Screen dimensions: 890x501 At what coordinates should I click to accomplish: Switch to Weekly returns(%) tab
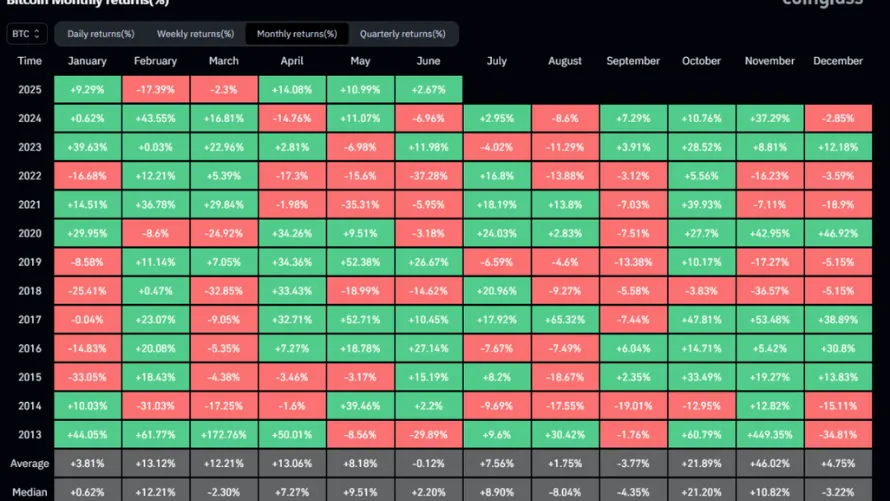pos(195,34)
